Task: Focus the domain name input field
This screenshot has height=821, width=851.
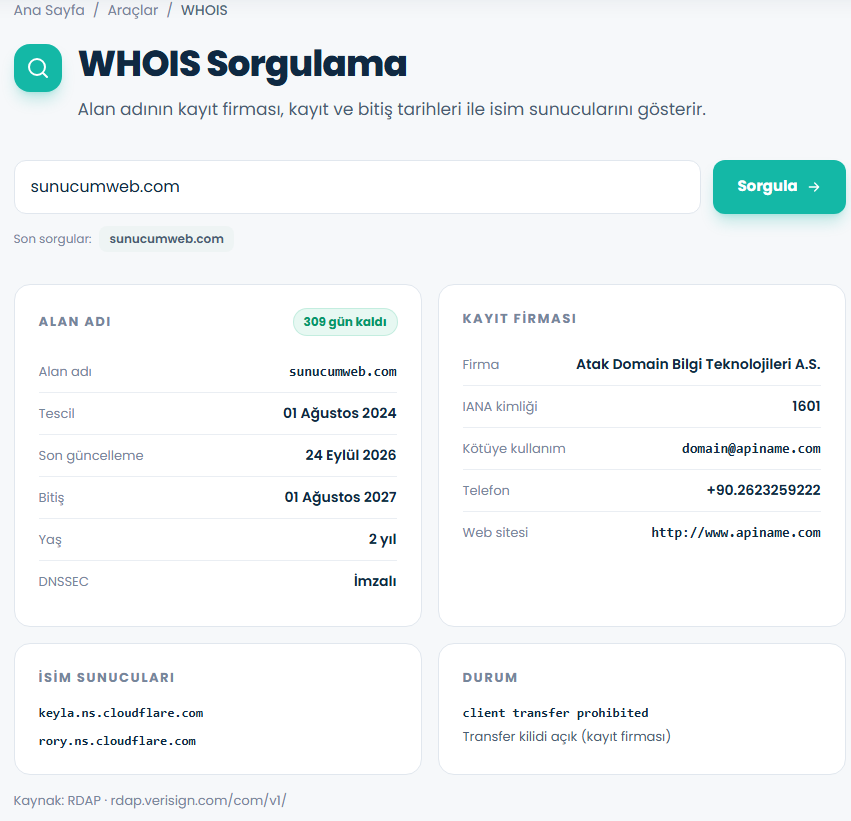Action: [357, 187]
